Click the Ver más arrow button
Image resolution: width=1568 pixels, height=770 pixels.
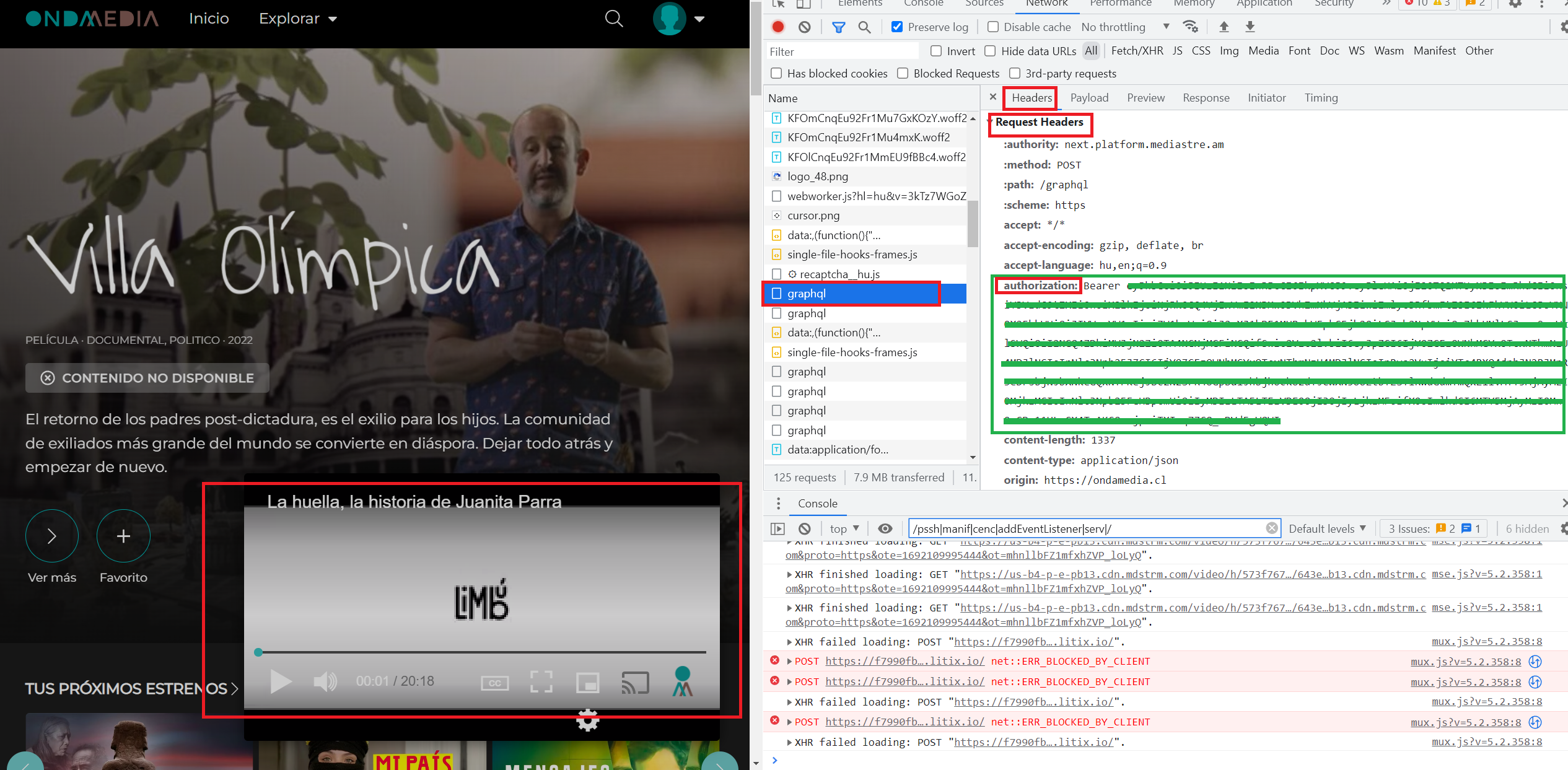[x=52, y=536]
